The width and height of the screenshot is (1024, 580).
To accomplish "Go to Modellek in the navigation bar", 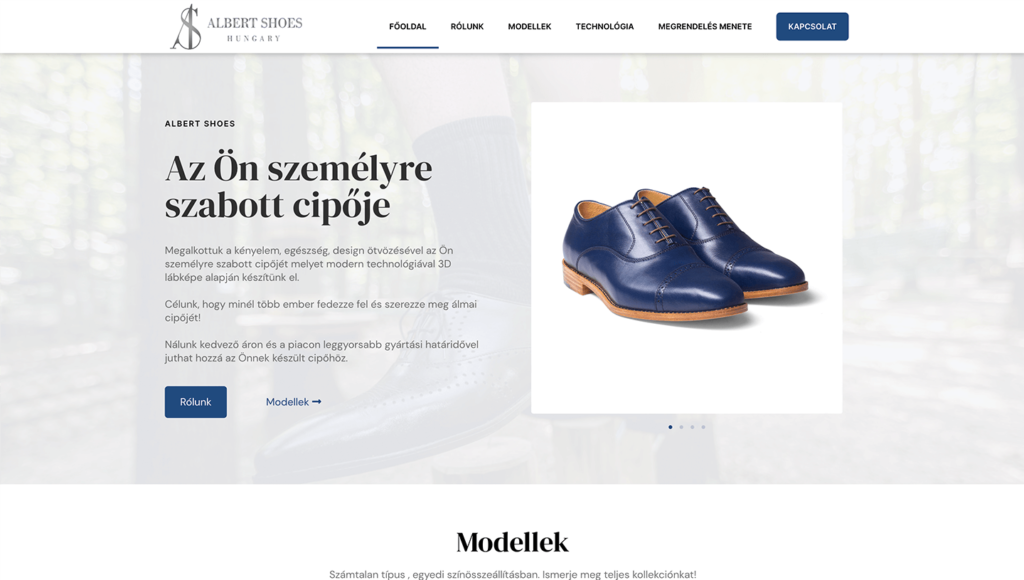I will [530, 27].
